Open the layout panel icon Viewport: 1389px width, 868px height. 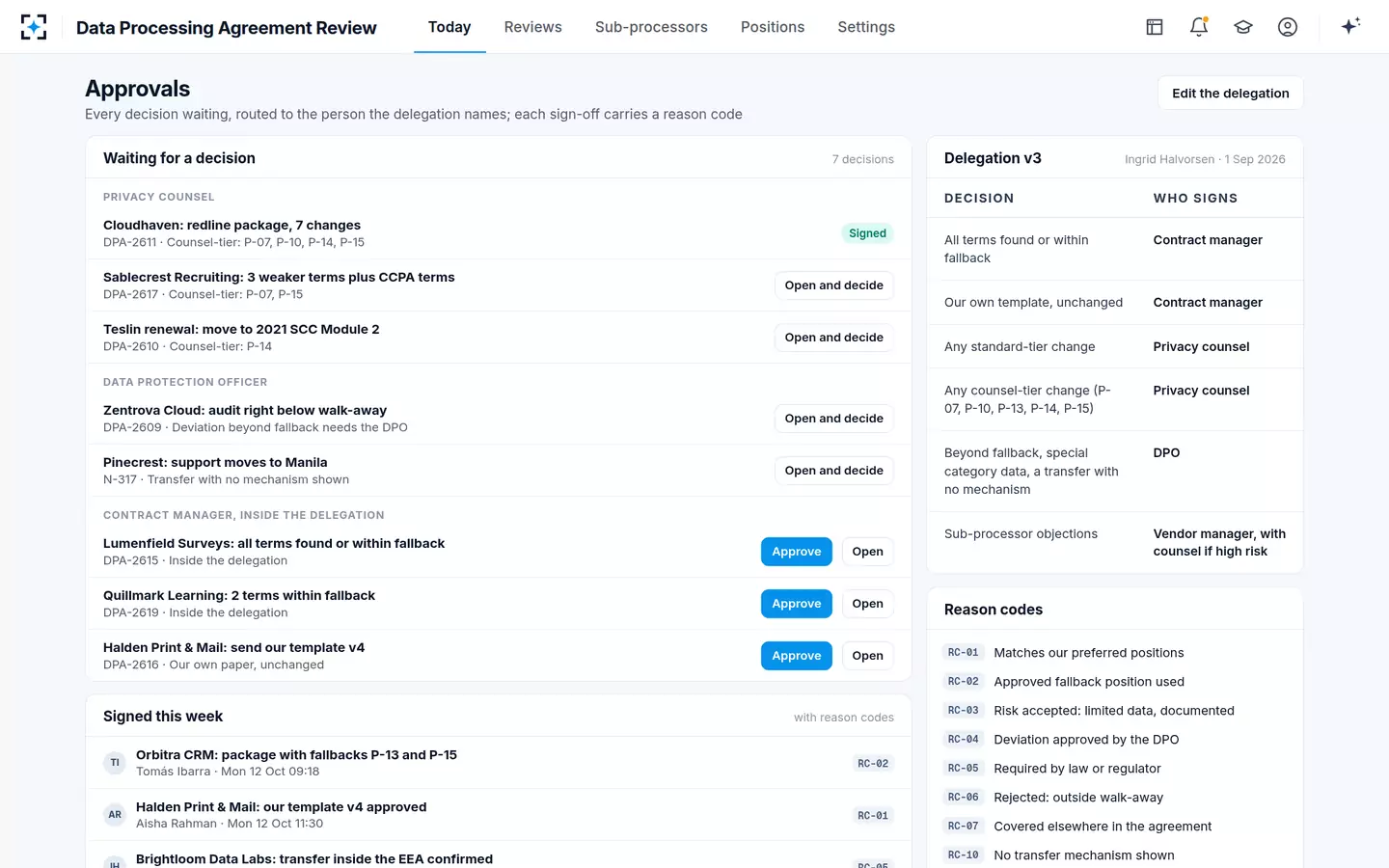coord(1155,27)
